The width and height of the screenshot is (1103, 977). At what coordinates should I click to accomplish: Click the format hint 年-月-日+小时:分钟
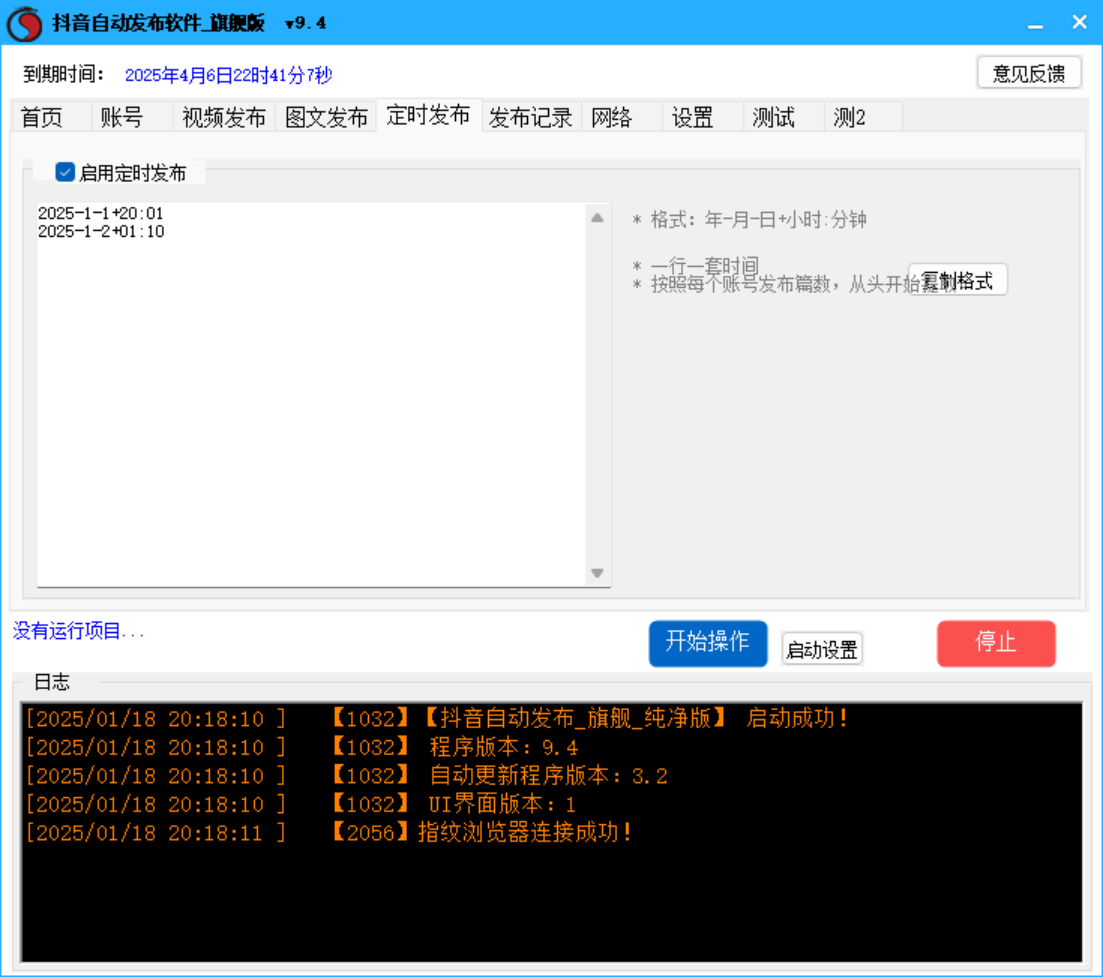(x=786, y=220)
